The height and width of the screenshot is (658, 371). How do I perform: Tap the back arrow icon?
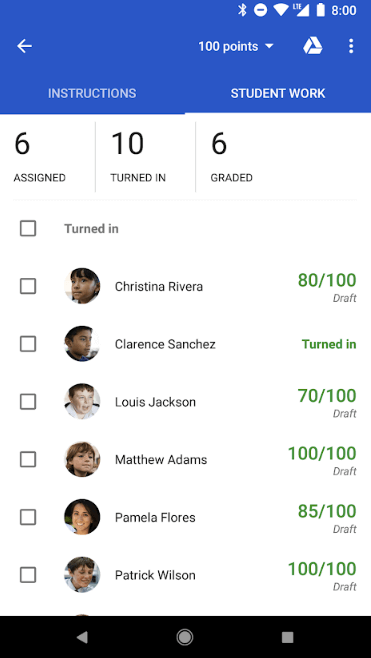tap(24, 46)
